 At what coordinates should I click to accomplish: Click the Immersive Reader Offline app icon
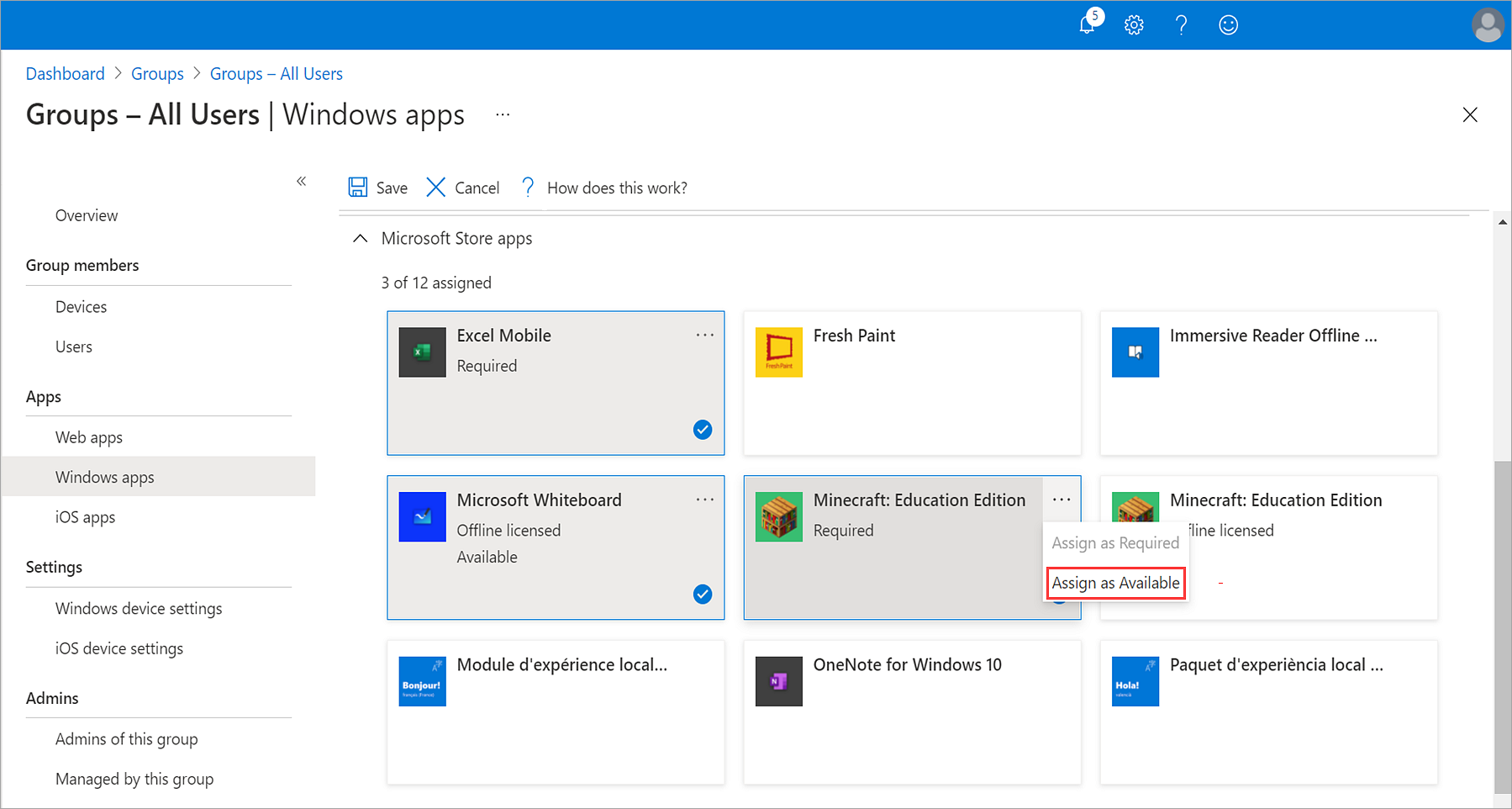(1135, 352)
